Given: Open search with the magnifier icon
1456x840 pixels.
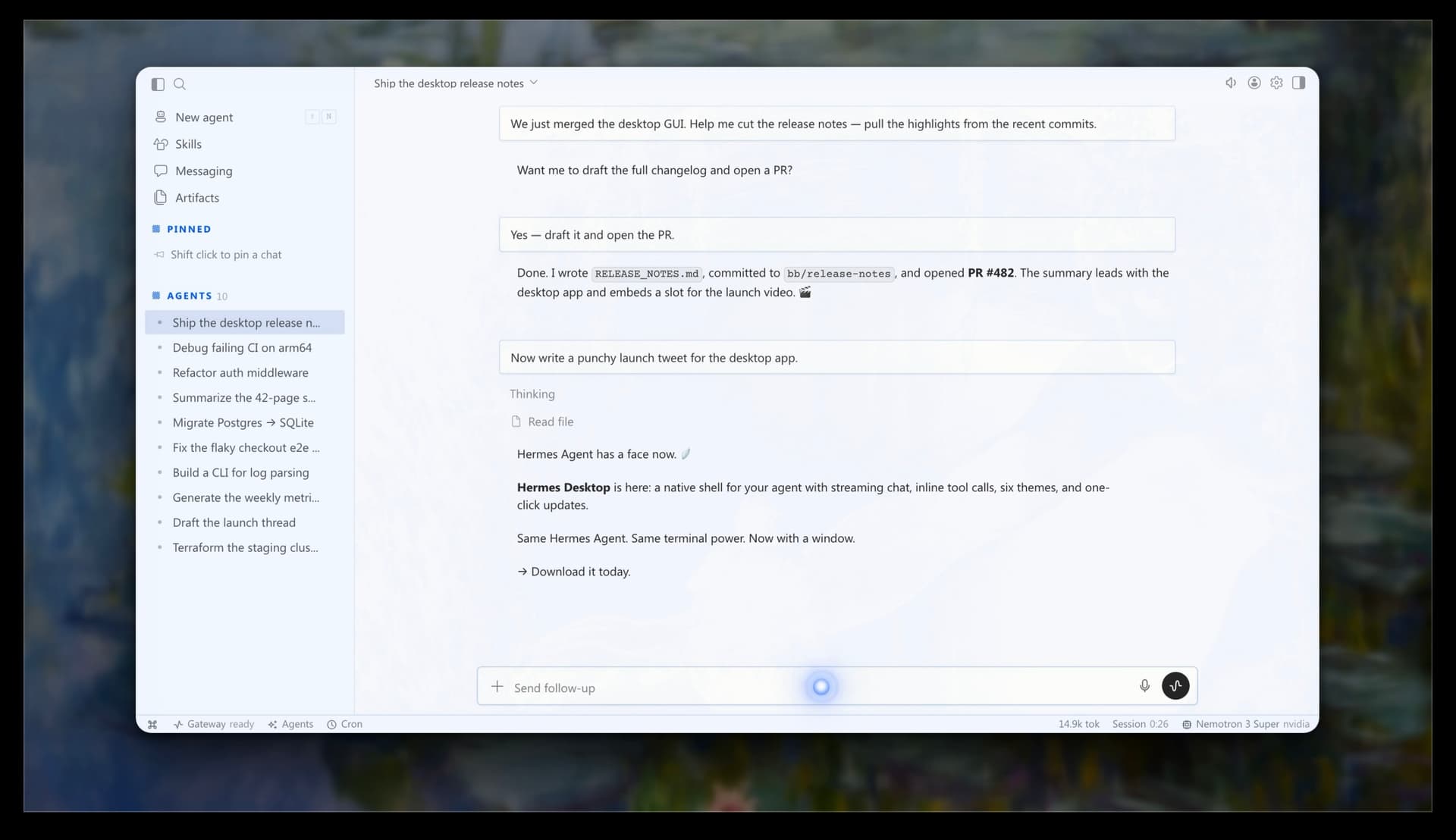Looking at the screenshot, I should click(x=180, y=84).
